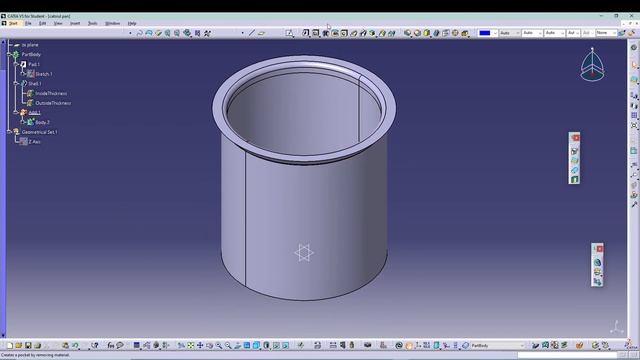
Task: Select PartBody in the specification tree
Action: pos(31,54)
